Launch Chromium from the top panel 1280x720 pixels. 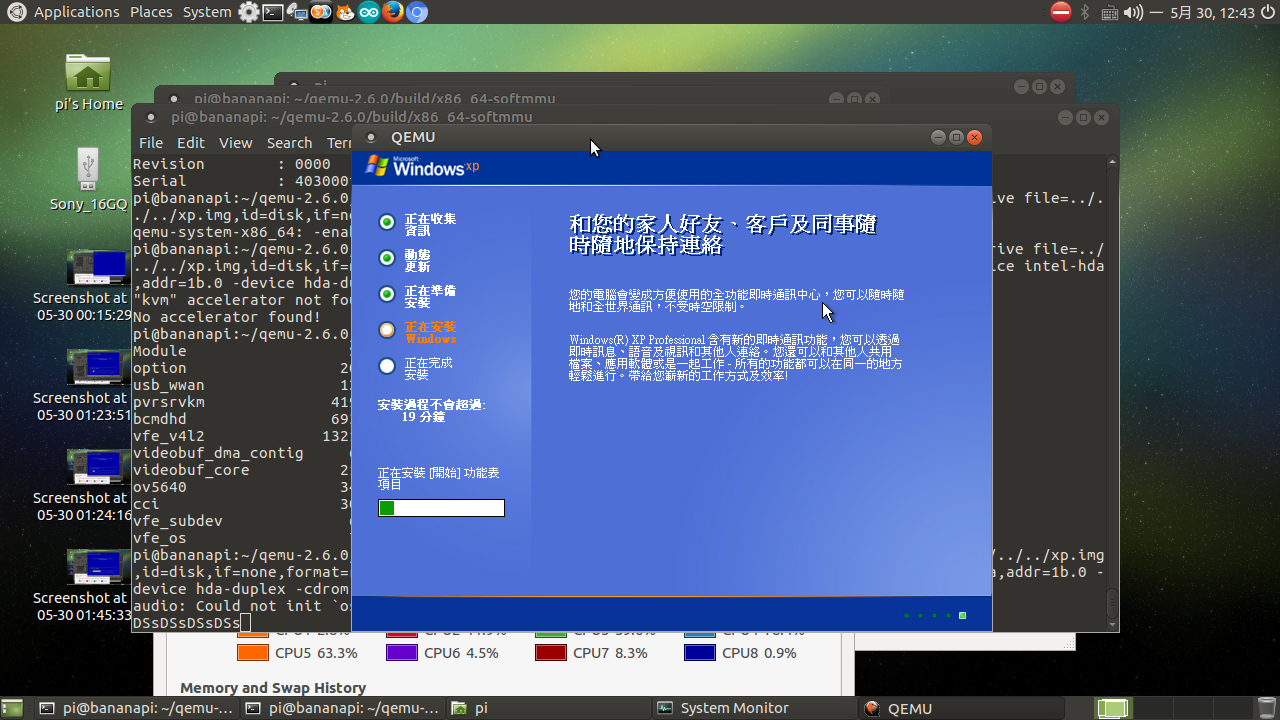point(417,12)
